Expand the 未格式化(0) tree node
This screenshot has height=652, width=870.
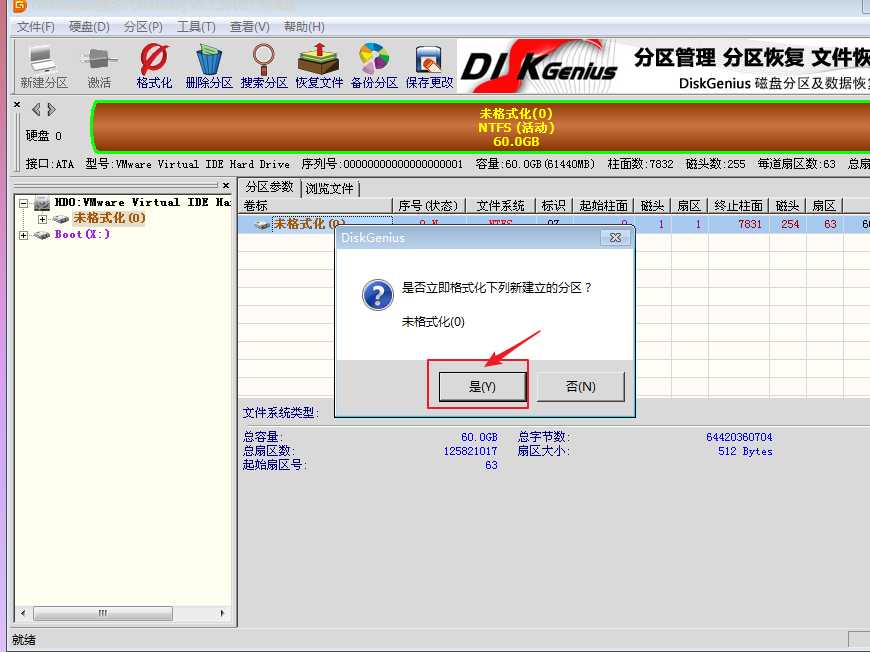(x=43, y=219)
